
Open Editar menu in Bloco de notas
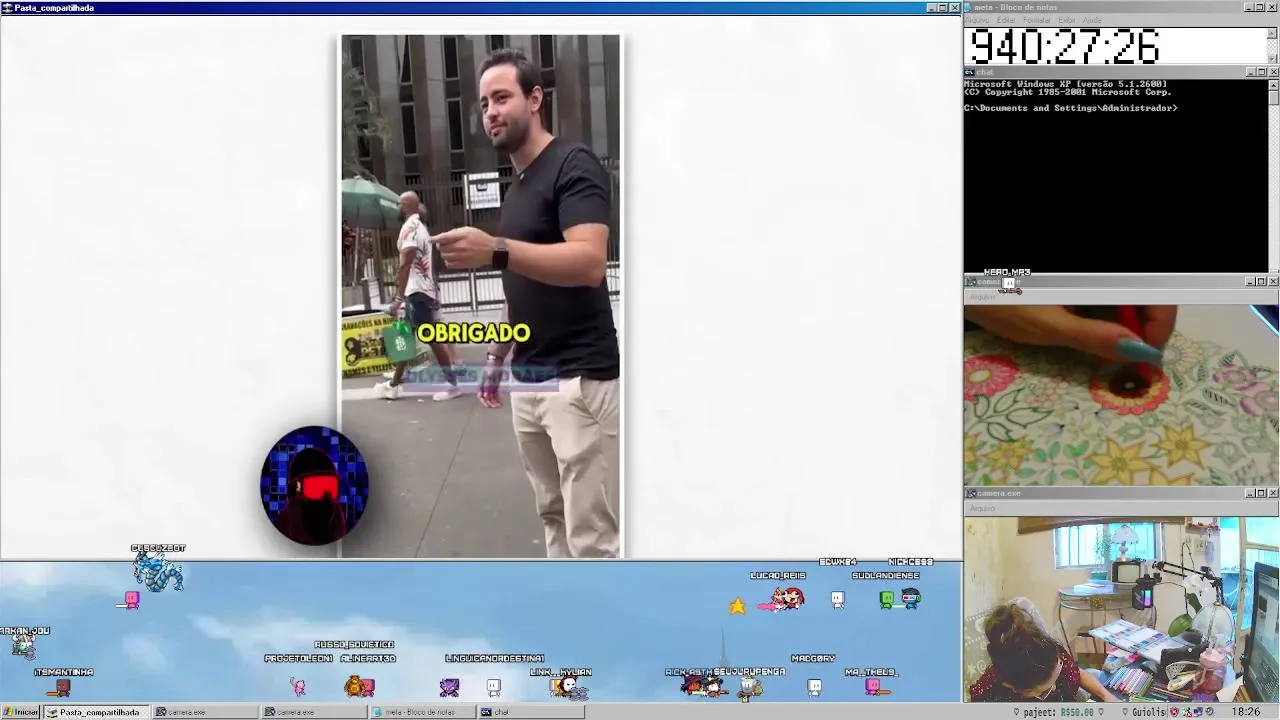coord(1006,20)
